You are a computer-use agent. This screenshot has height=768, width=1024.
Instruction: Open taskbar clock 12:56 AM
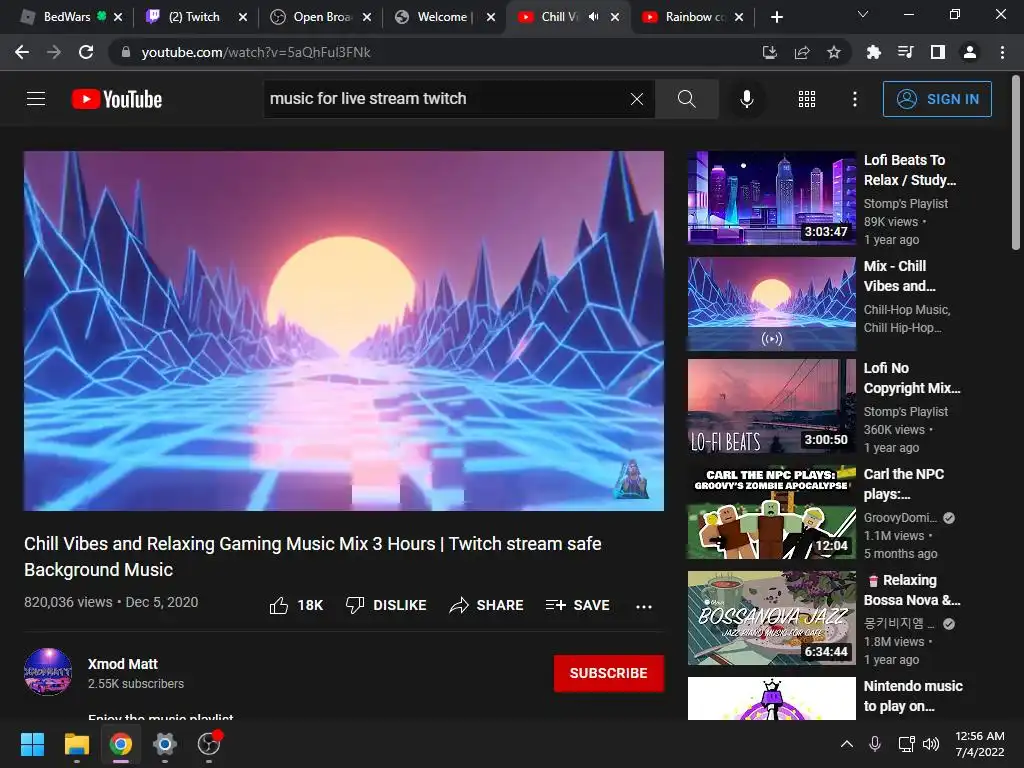point(980,744)
